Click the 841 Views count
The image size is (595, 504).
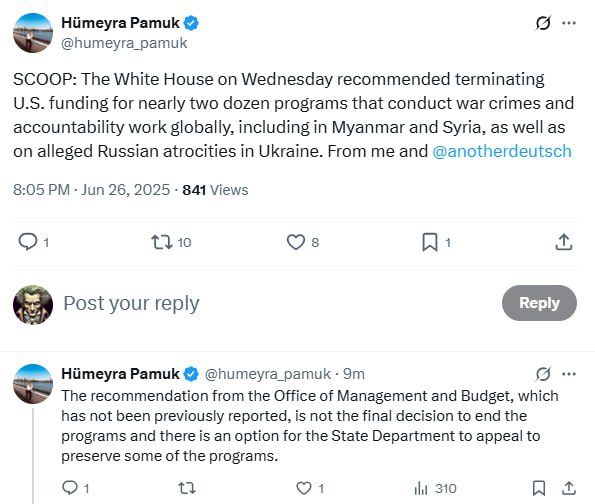(215, 190)
